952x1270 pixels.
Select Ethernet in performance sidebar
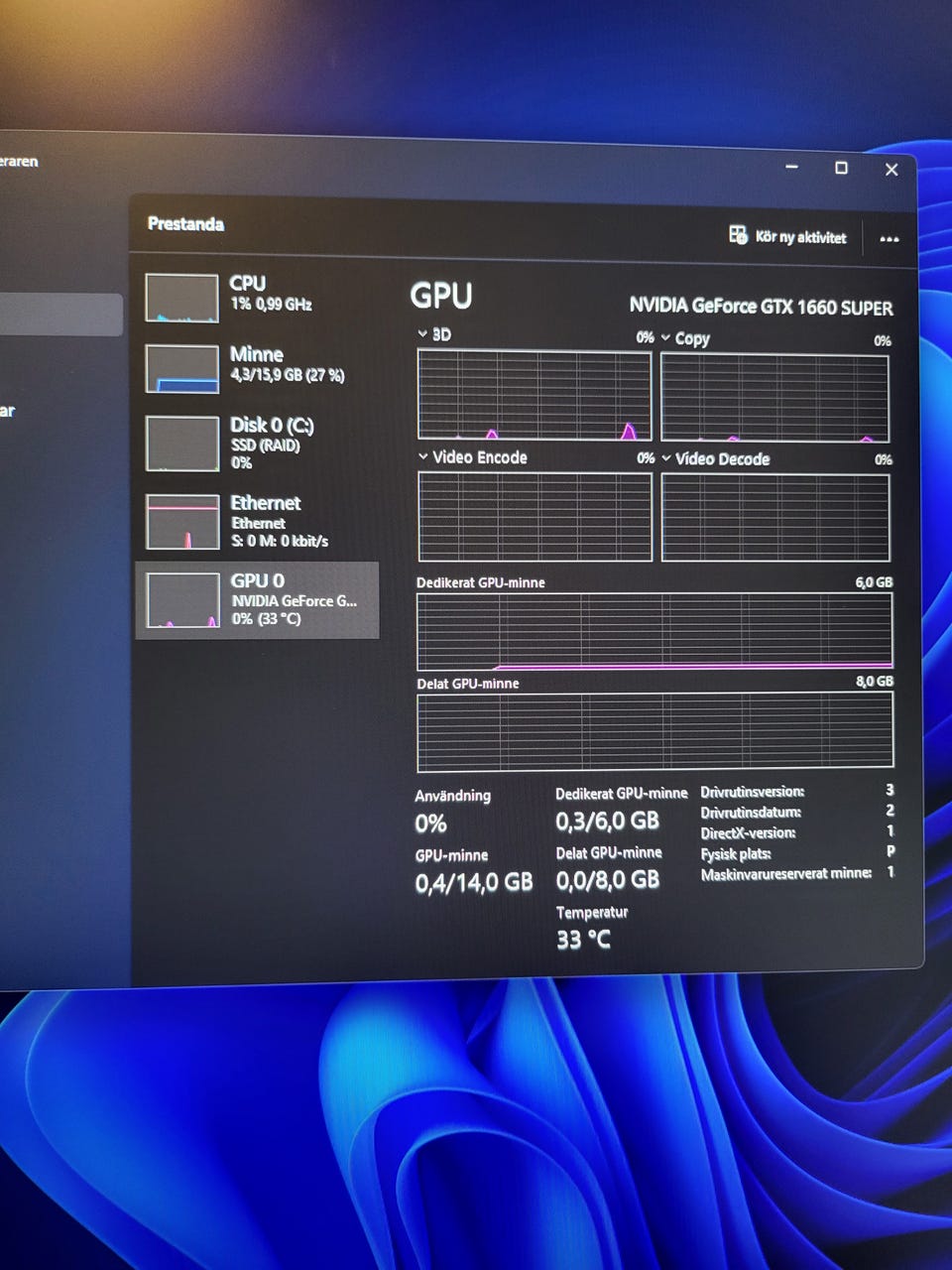click(256, 521)
